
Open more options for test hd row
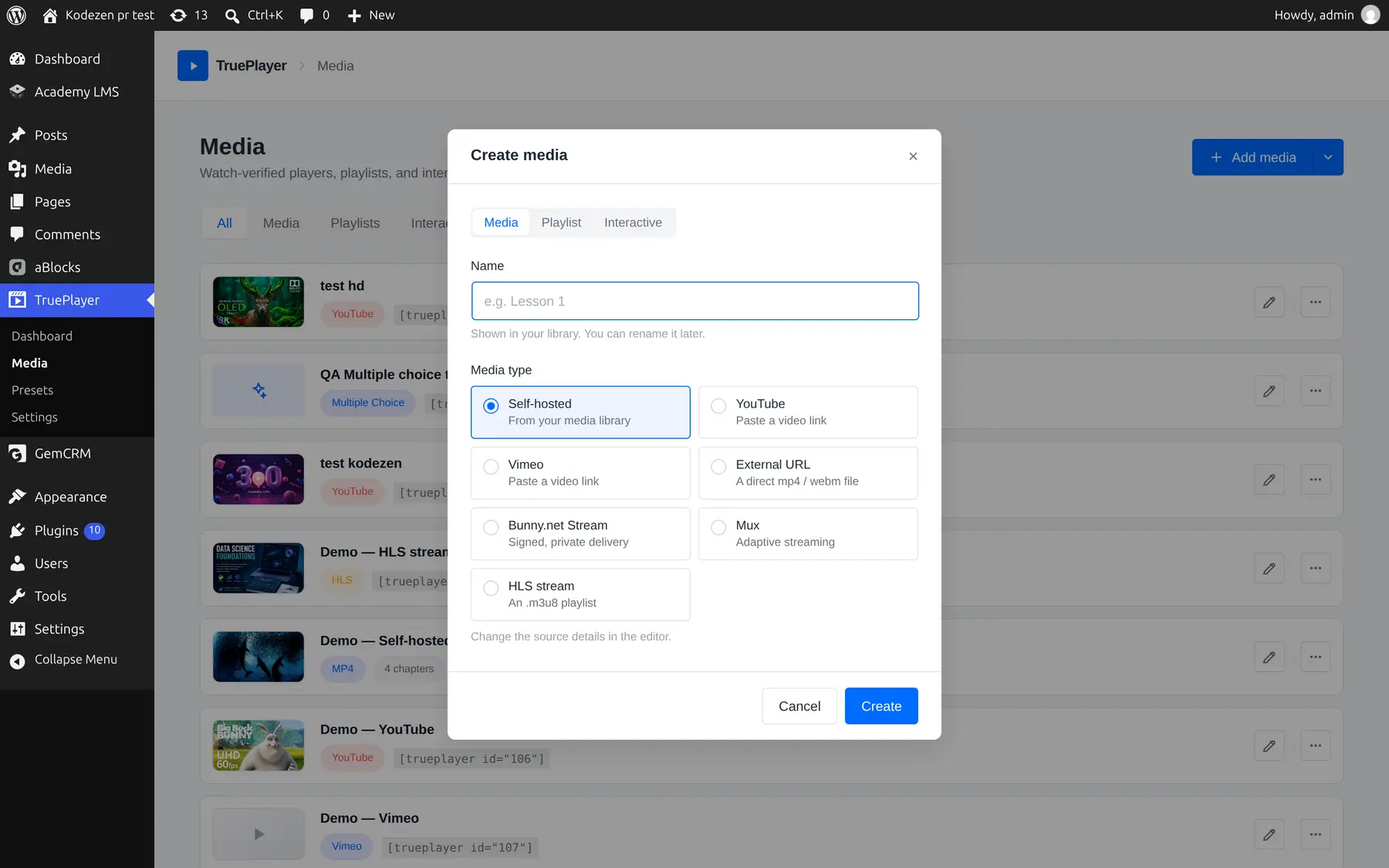point(1316,302)
